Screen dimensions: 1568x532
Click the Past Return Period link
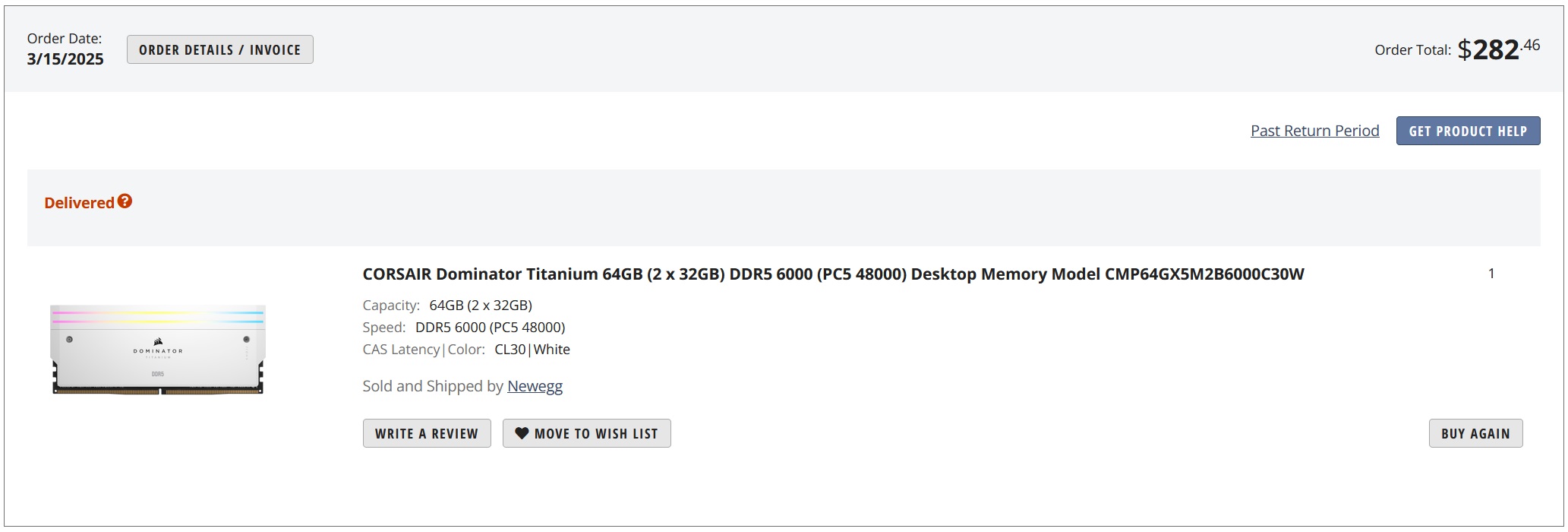click(x=1314, y=131)
